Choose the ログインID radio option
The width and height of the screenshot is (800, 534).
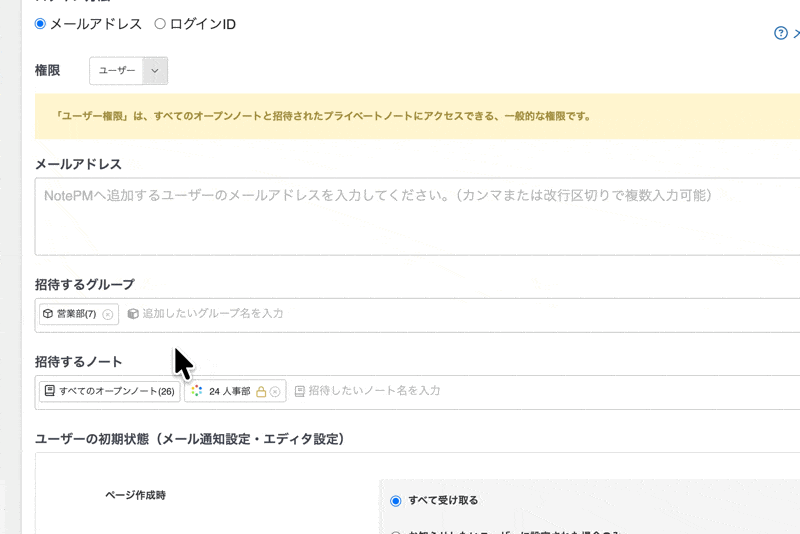click(x=160, y=24)
